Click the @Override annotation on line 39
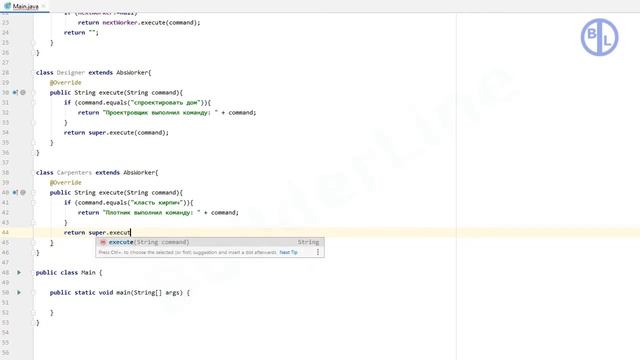 click(66, 182)
